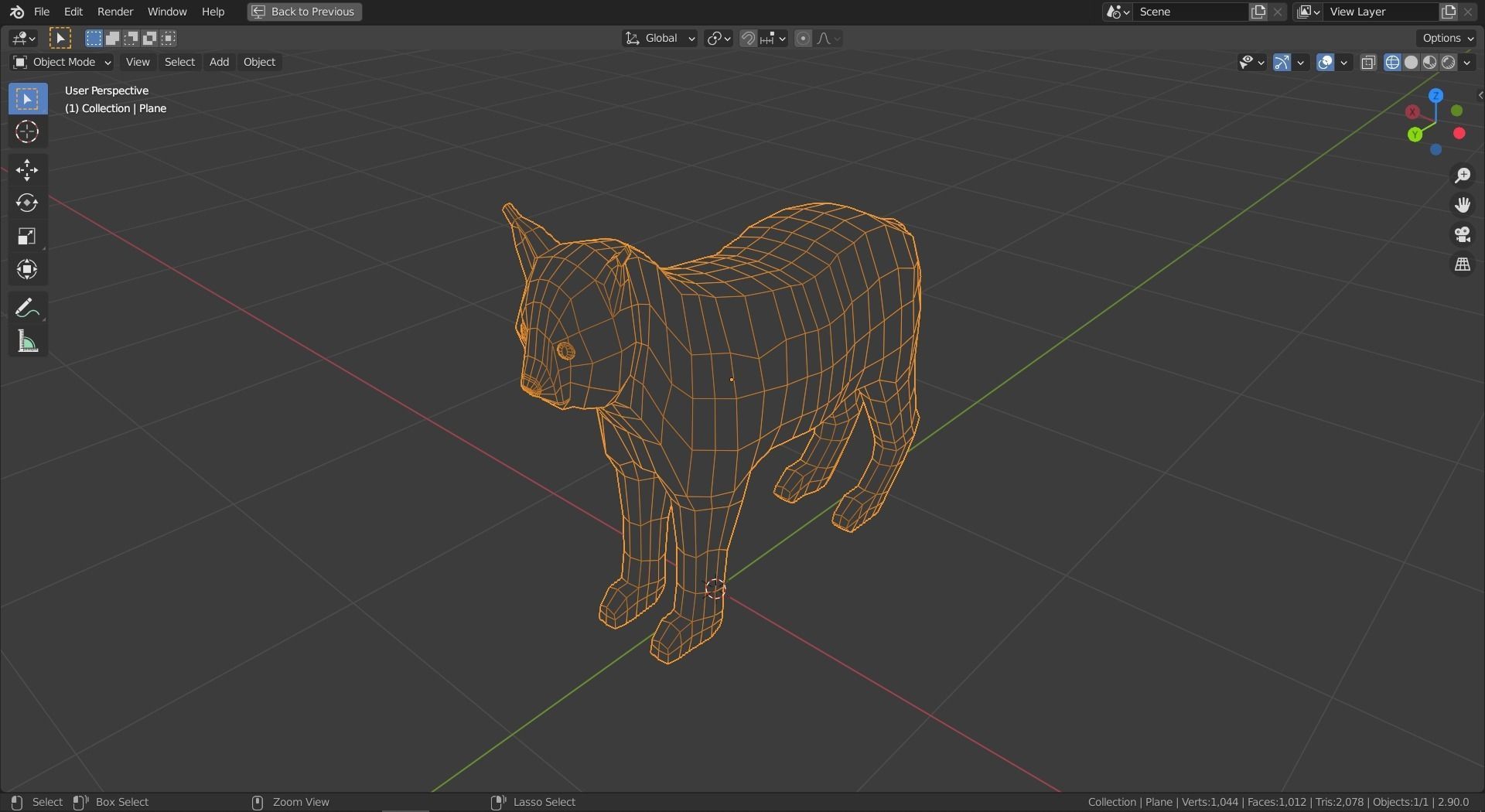Open the snapping options dropdown
This screenshot has width=1485, height=812.
(773, 39)
